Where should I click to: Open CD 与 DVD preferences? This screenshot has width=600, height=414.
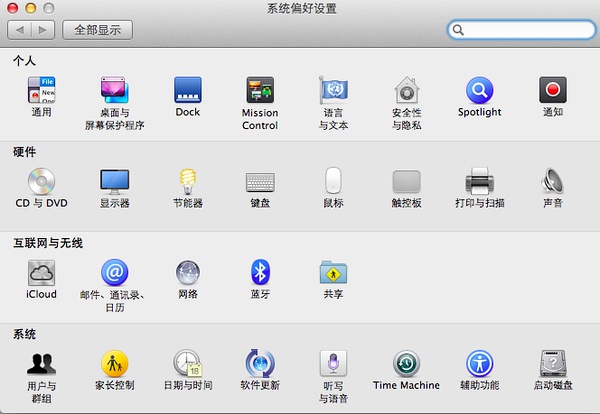[x=41, y=181]
